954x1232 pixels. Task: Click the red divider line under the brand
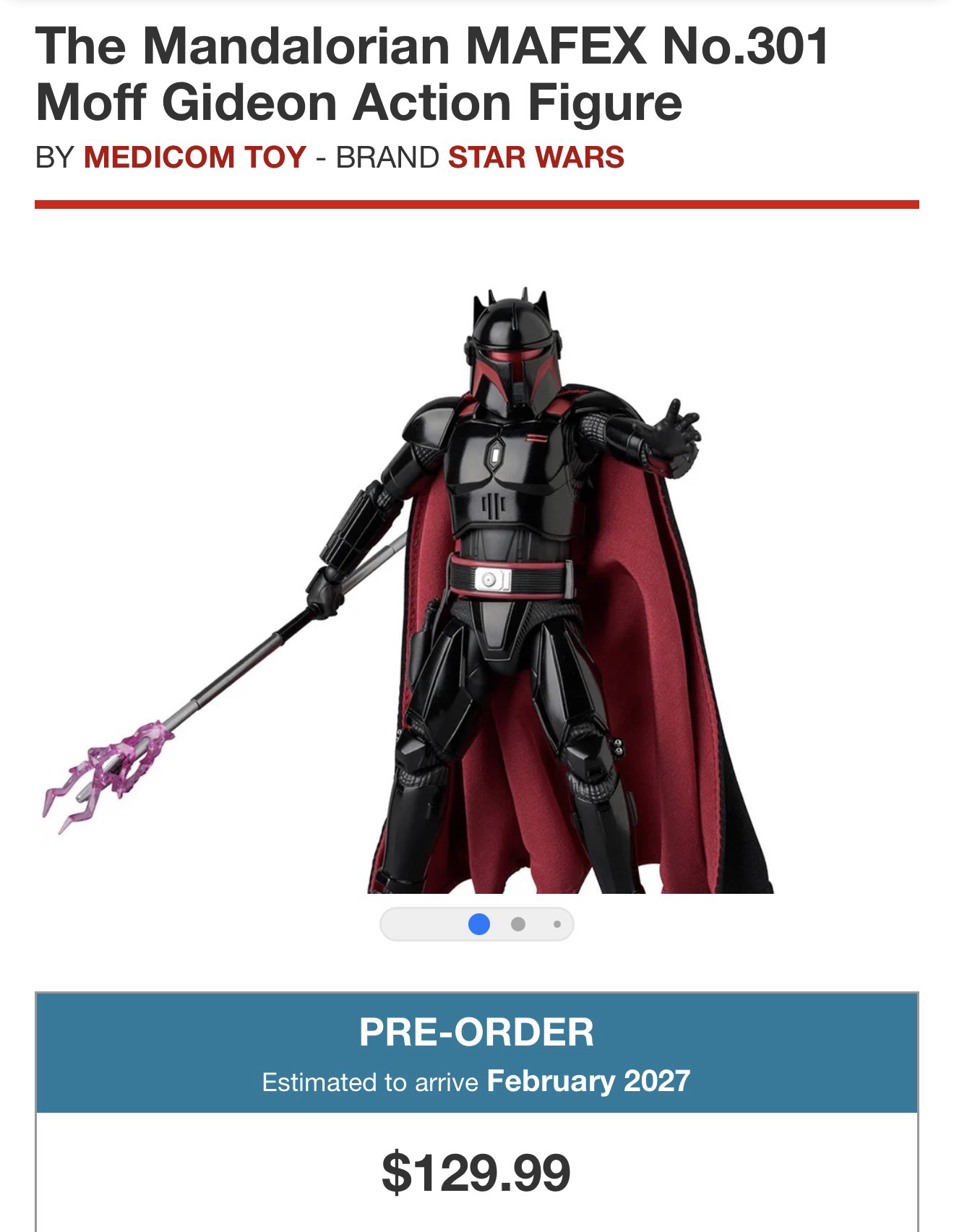(477, 204)
